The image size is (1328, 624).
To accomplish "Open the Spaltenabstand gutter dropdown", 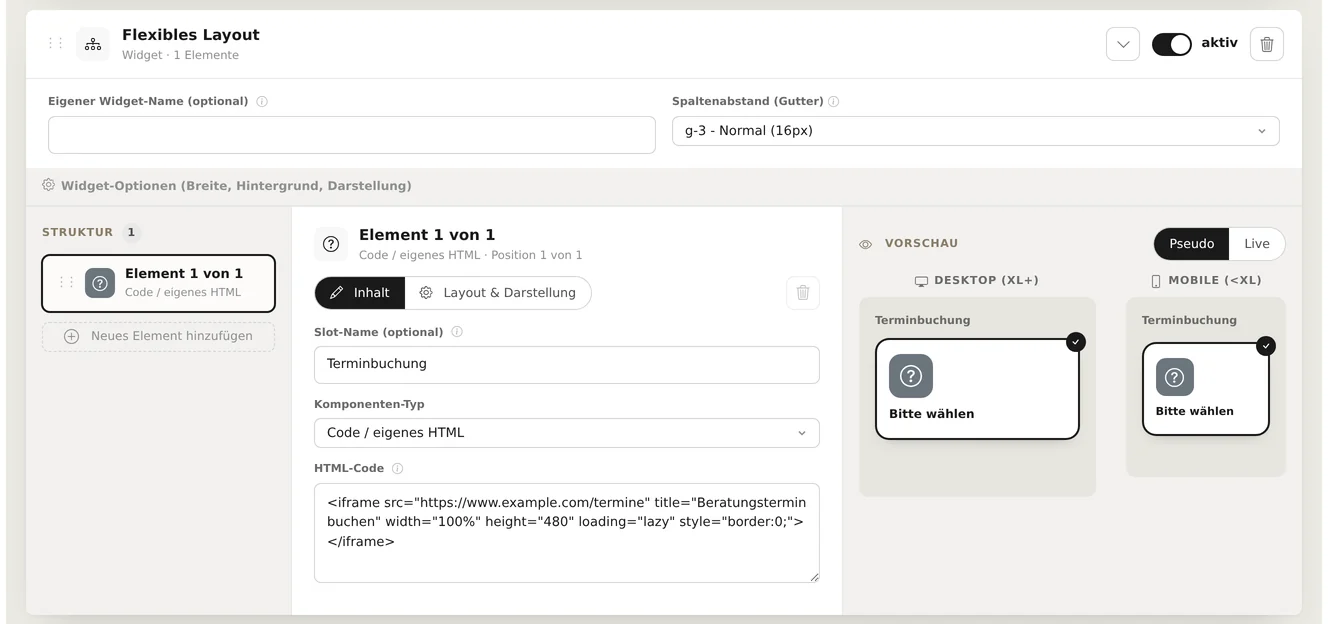I will 975,131.
